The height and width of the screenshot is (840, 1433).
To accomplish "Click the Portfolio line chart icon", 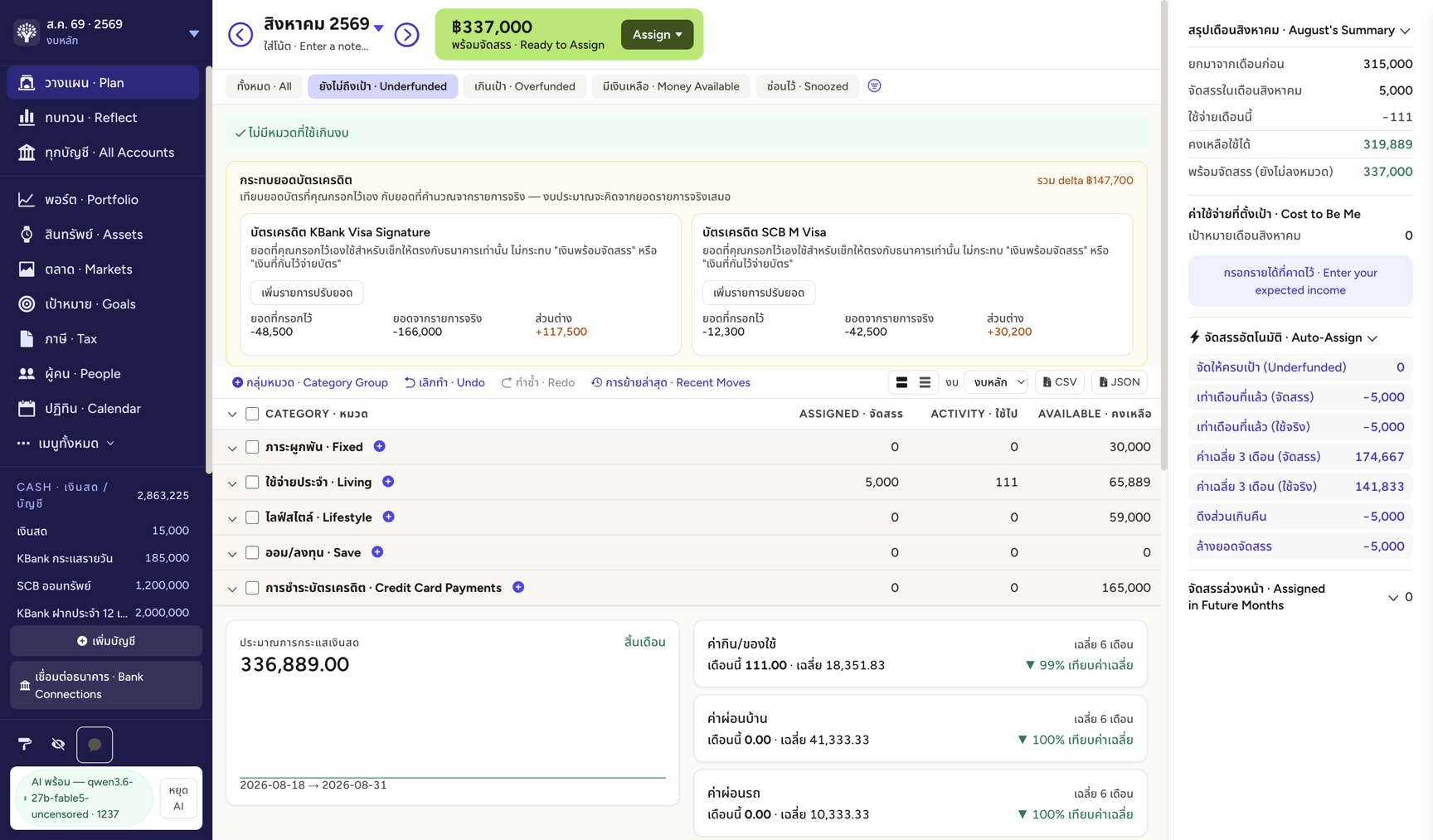I will (x=27, y=200).
